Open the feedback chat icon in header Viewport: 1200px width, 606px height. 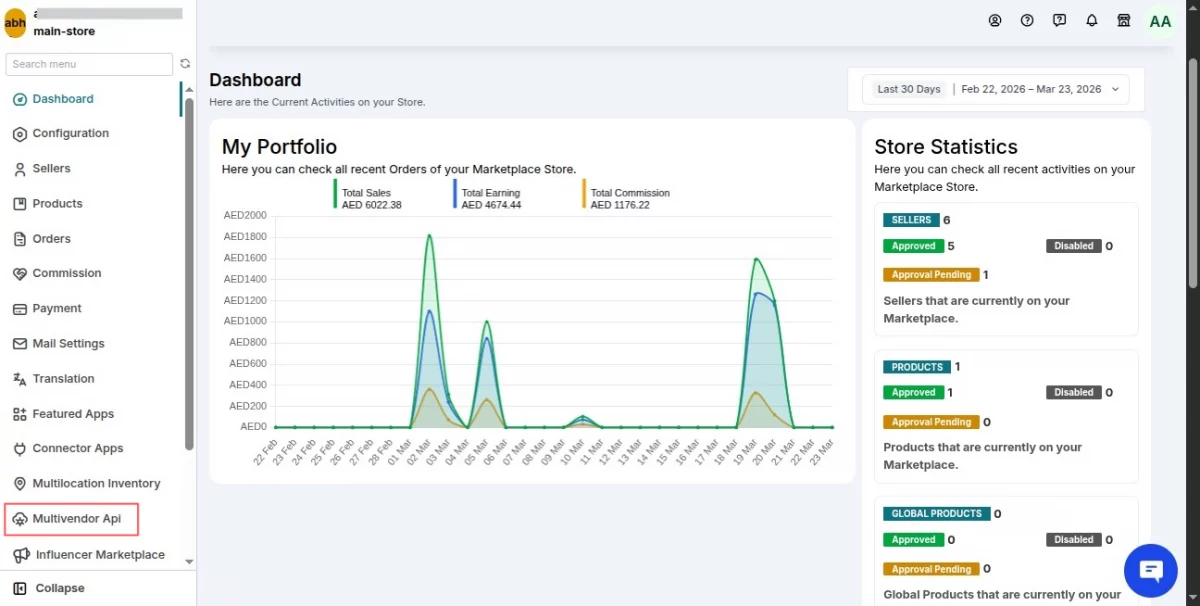[x=1060, y=20]
